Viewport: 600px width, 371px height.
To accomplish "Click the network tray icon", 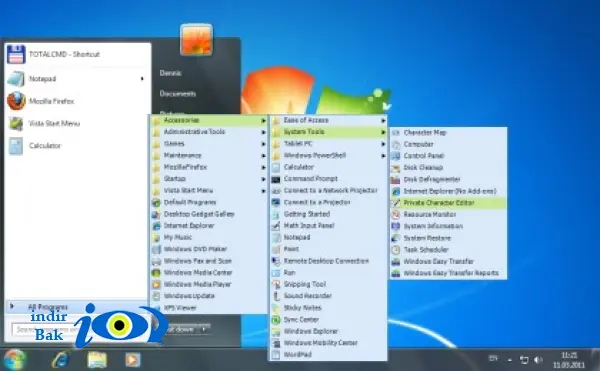I will coord(524,360).
